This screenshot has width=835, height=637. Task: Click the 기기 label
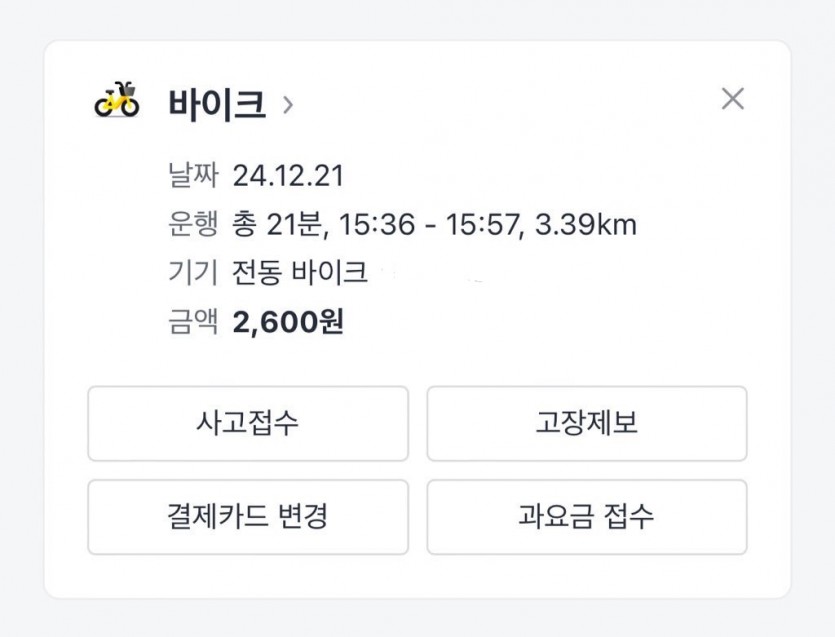[x=193, y=273]
